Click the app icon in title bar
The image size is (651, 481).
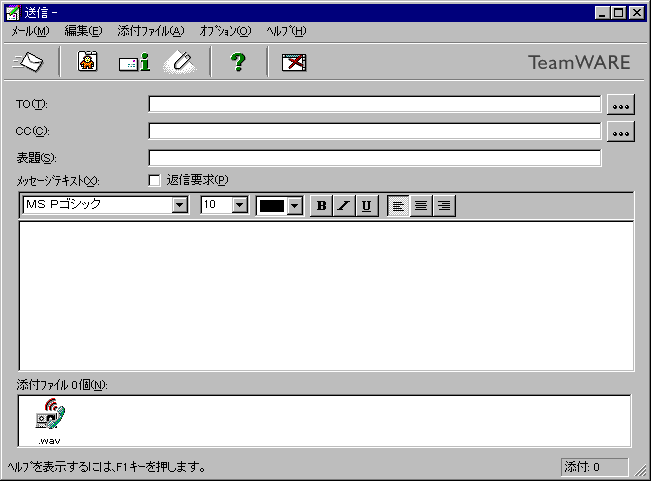(x=13, y=13)
